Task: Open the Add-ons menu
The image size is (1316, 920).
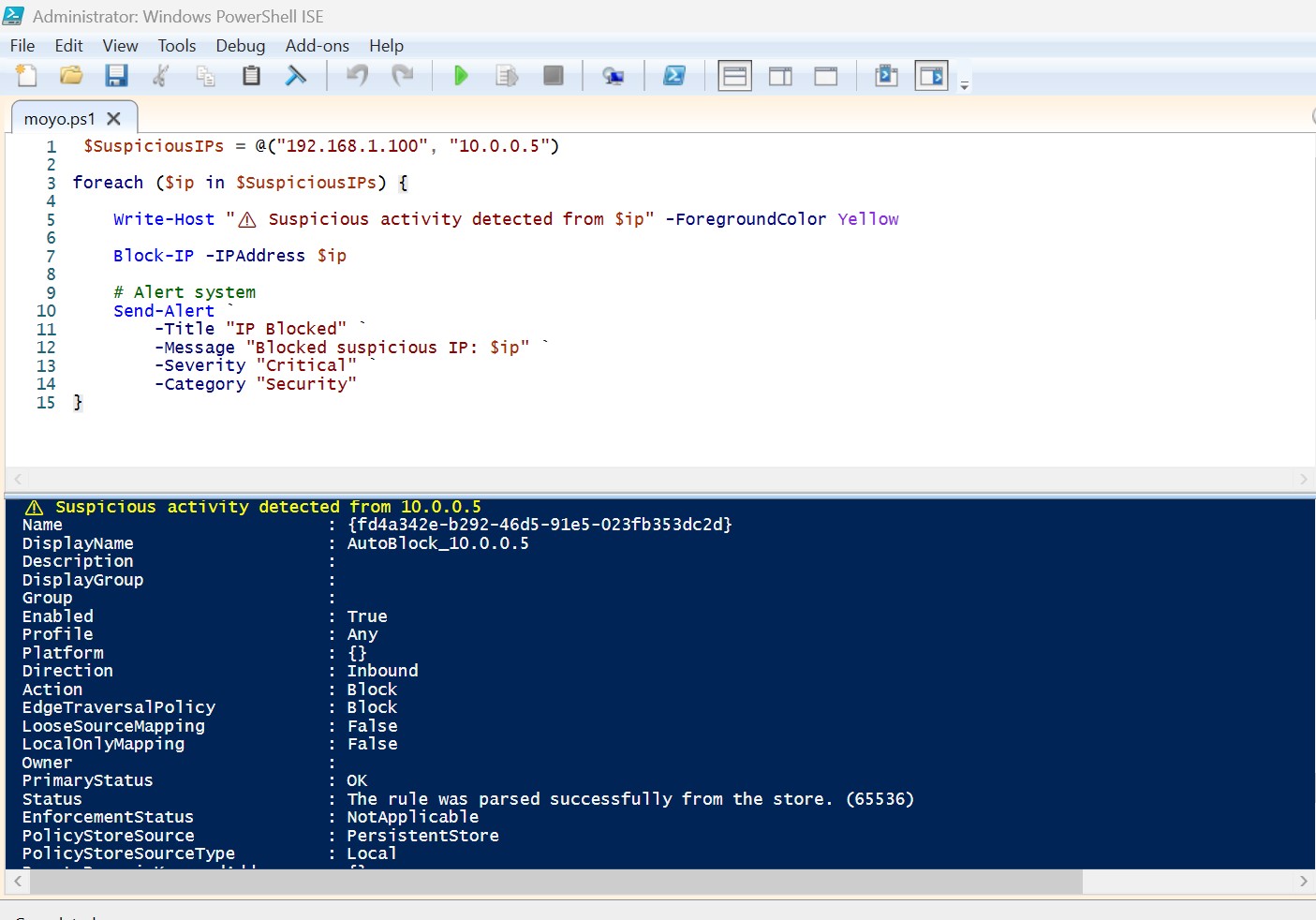Action: pyautogui.click(x=318, y=46)
